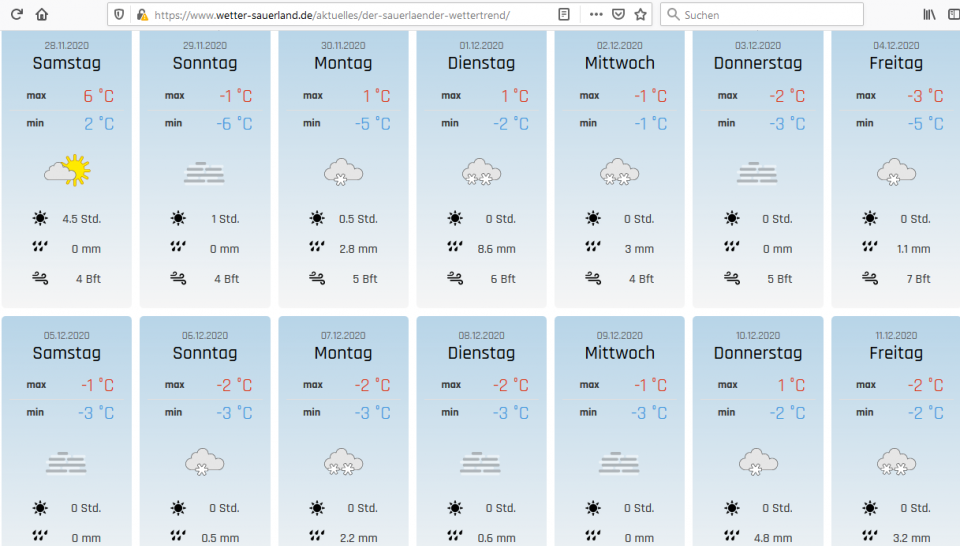The height and width of the screenshot is (546, 960).
Task: Bookmark this page with star
Action: click(641, 15)
